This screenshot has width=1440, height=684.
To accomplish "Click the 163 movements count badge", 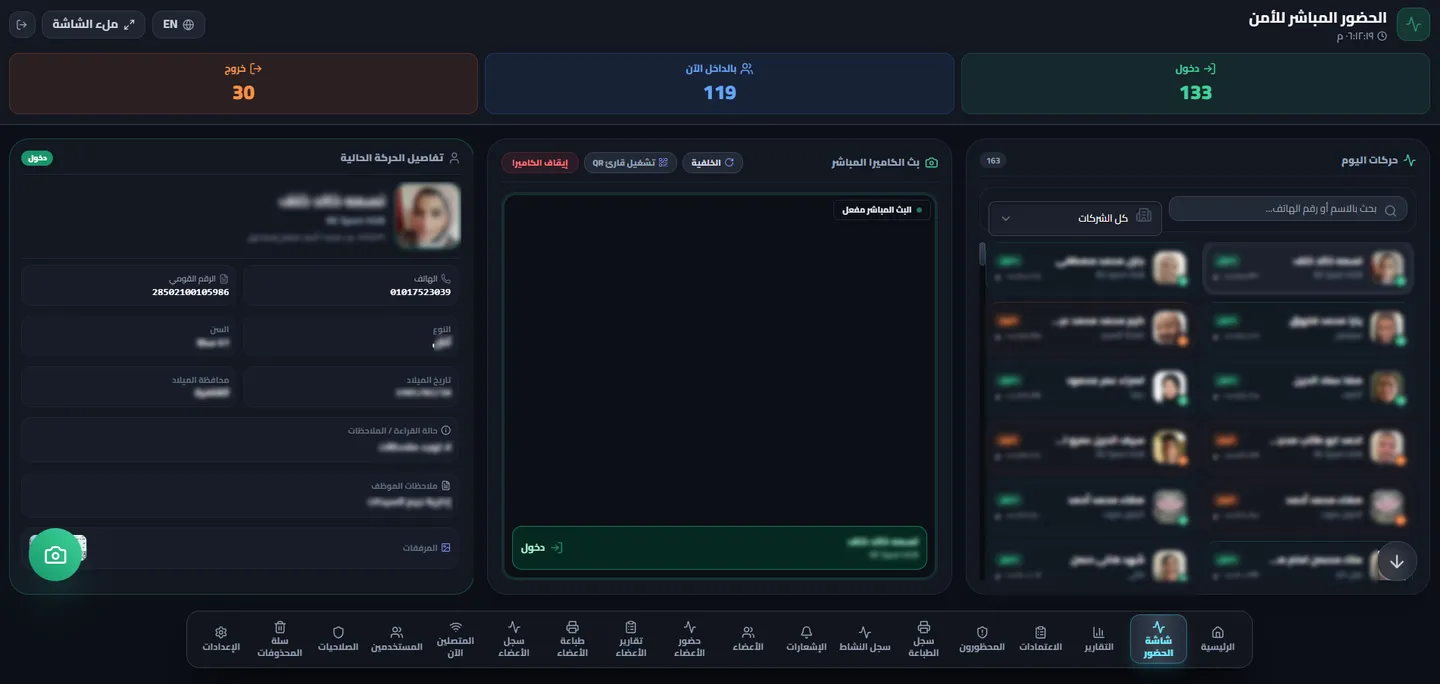I will tap(993, 160).
